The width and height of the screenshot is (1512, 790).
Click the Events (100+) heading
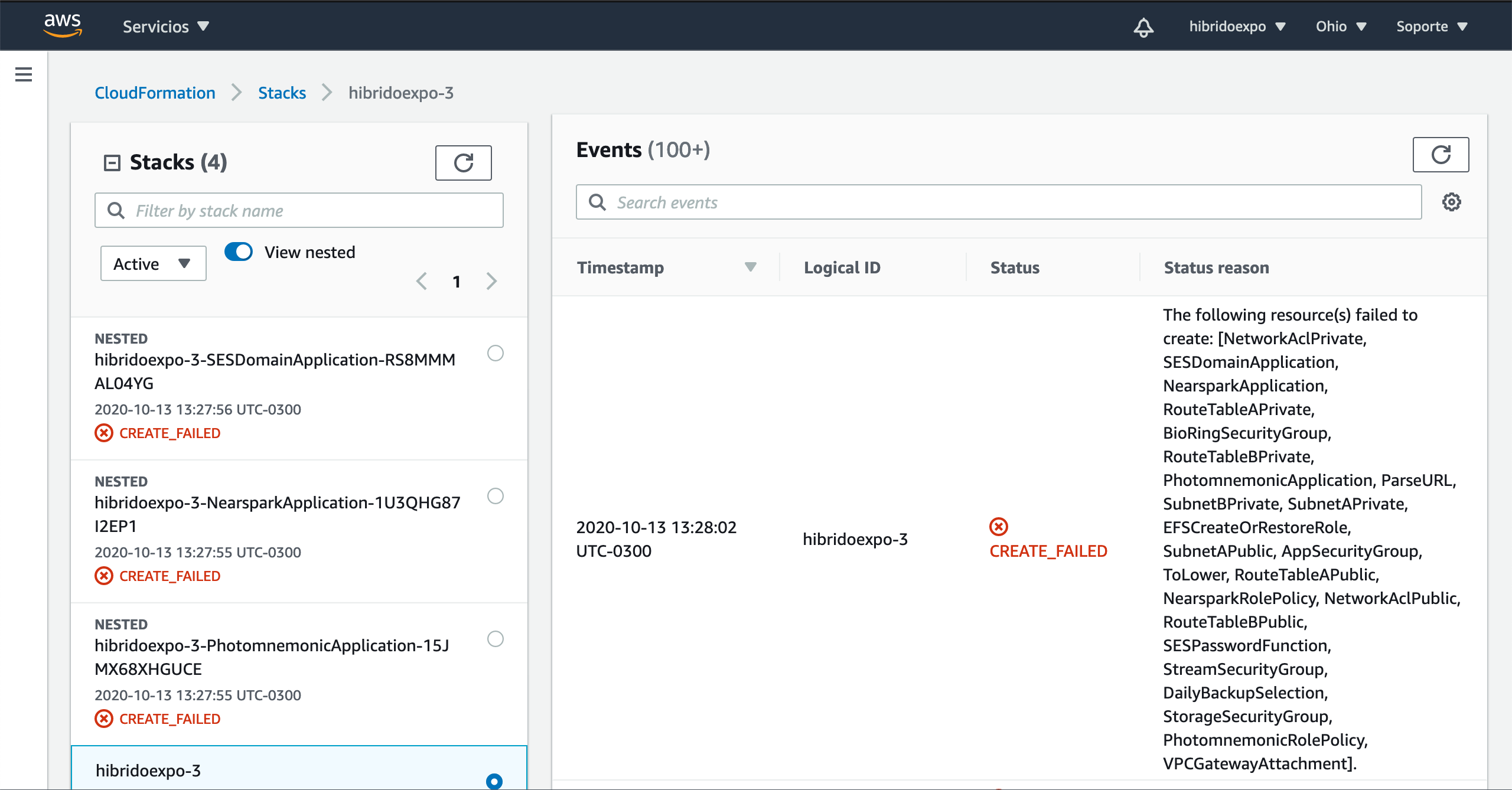pyautogui.click(x=643, y=150)
